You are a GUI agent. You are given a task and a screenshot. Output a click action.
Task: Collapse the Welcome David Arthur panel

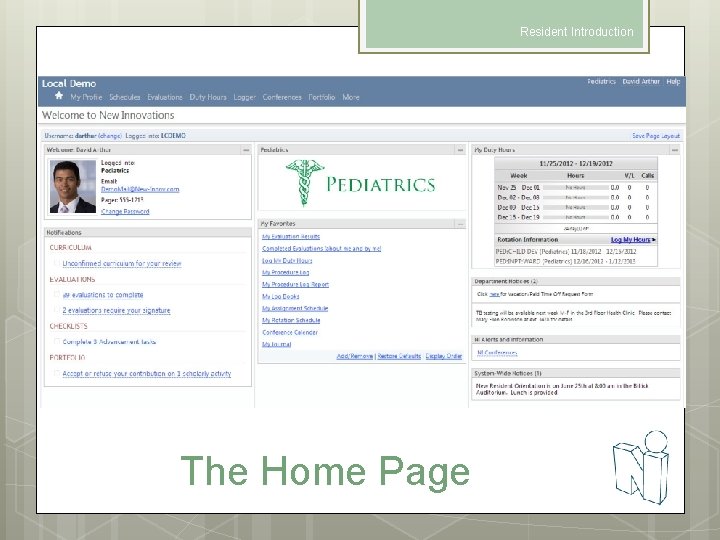point(246,150)
